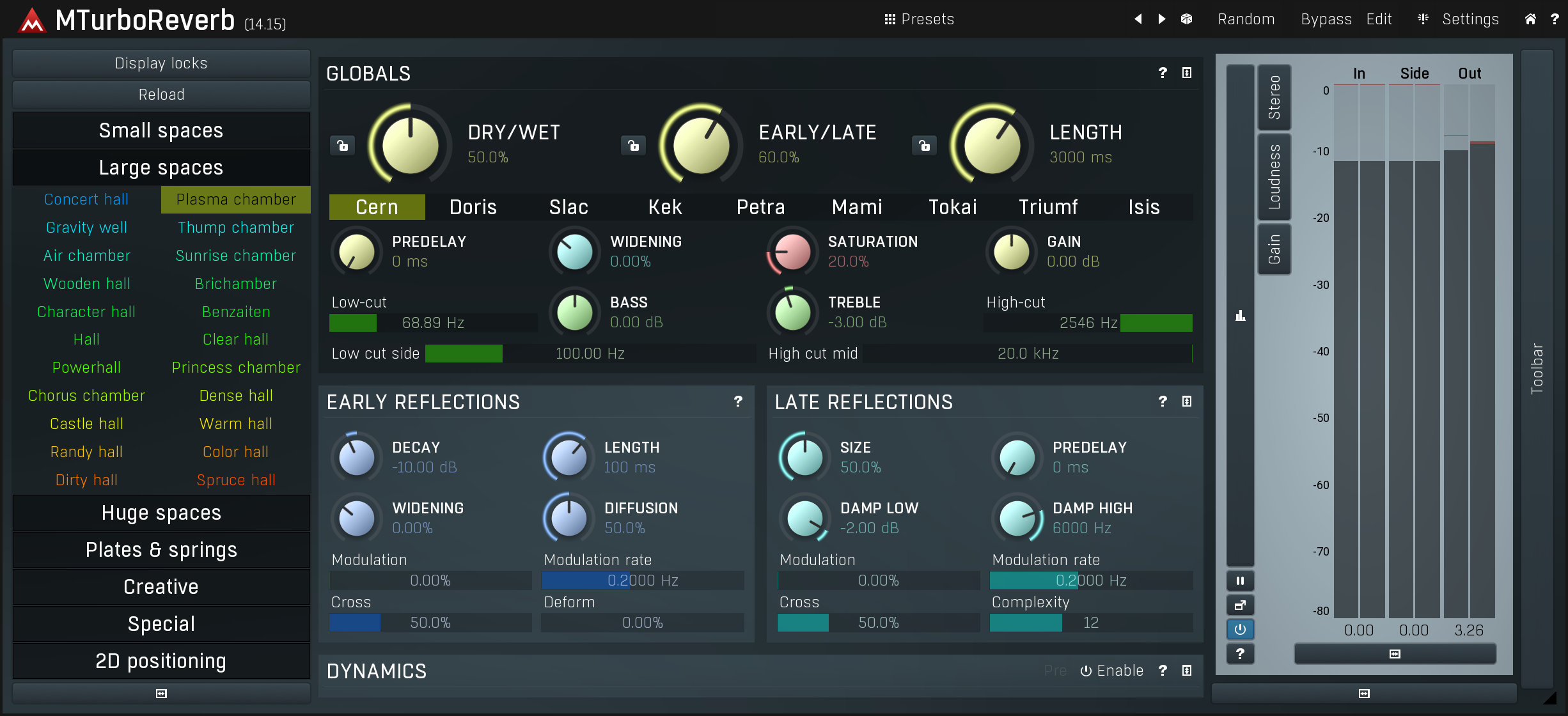Click the lock icon beside DRY/WET knob
Image resolution: width=1568 pixels, height=716 pixels.
tap(343, 146)
